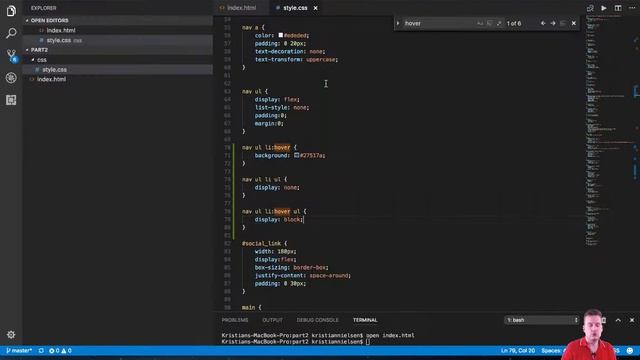Click the 'text-transform: uppercase;' line

(x=296, y=59)
